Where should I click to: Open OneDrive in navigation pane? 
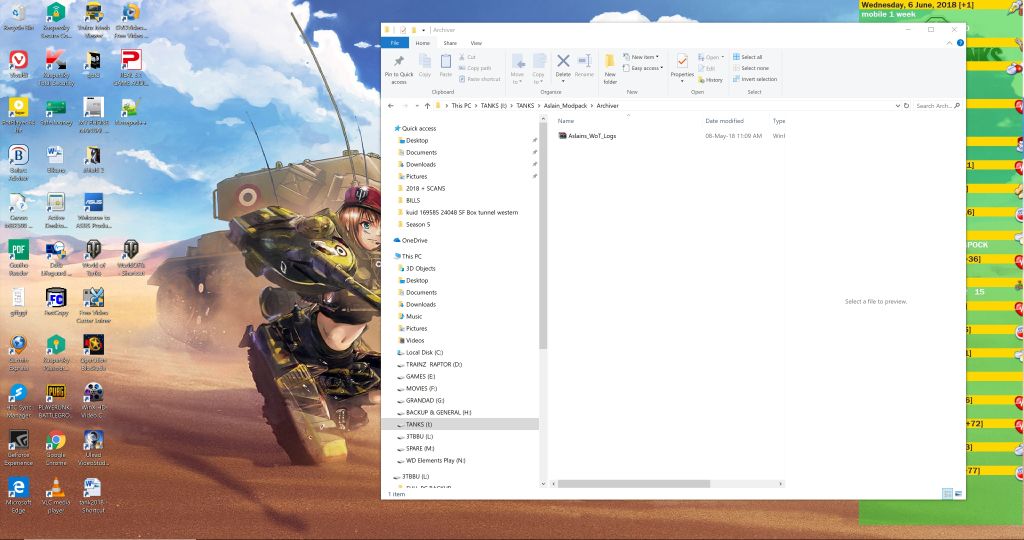(414, 240)
